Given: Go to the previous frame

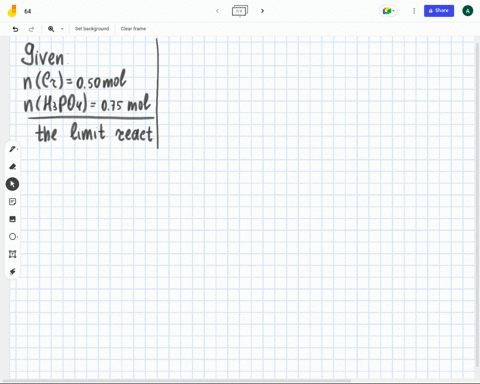Looking at the screenshot, I should click(217, 11).
